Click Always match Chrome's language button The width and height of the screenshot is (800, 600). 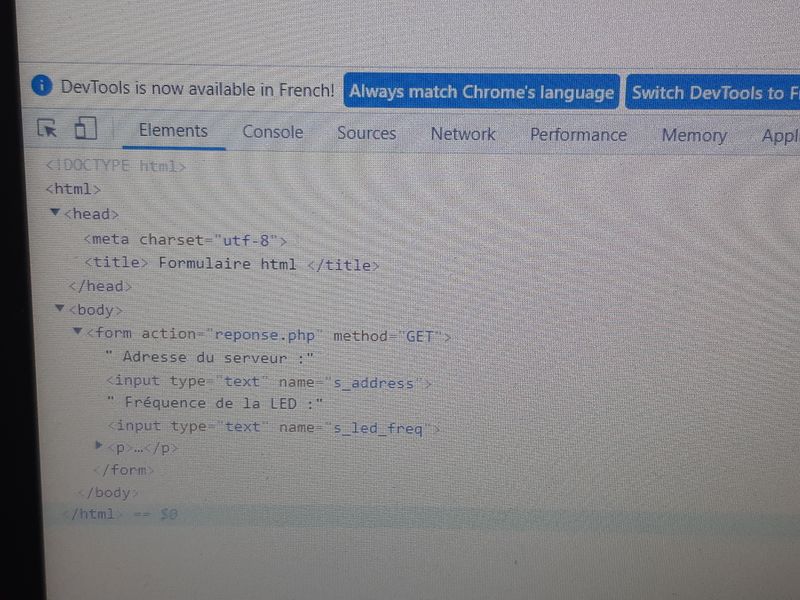[481, 92]
